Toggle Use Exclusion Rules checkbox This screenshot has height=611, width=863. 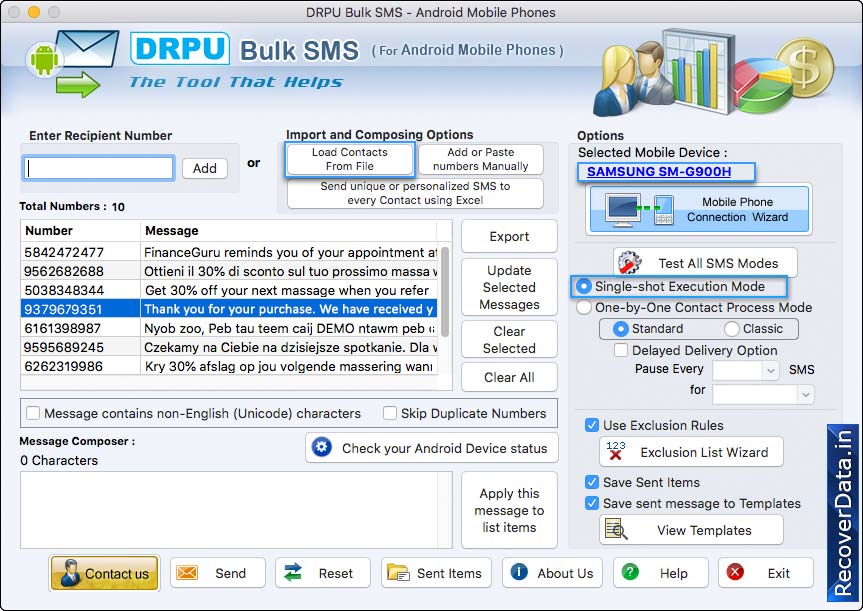pos(592,425)
